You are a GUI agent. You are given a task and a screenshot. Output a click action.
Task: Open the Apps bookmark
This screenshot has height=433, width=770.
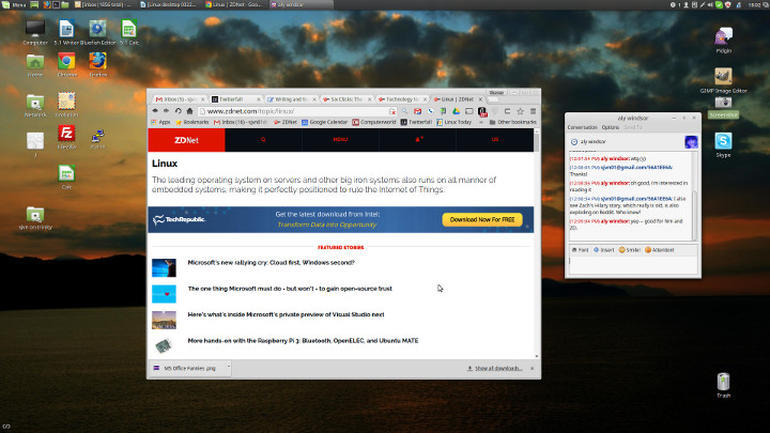click(x=161, y=122)
